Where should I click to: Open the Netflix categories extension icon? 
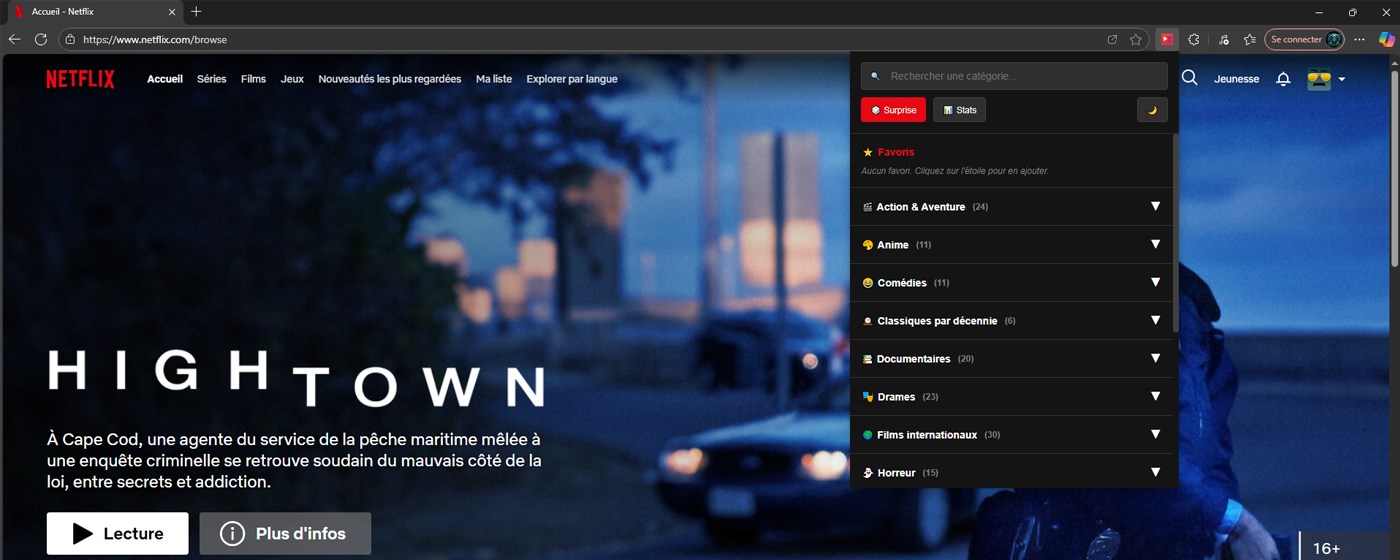[1166, 39]
